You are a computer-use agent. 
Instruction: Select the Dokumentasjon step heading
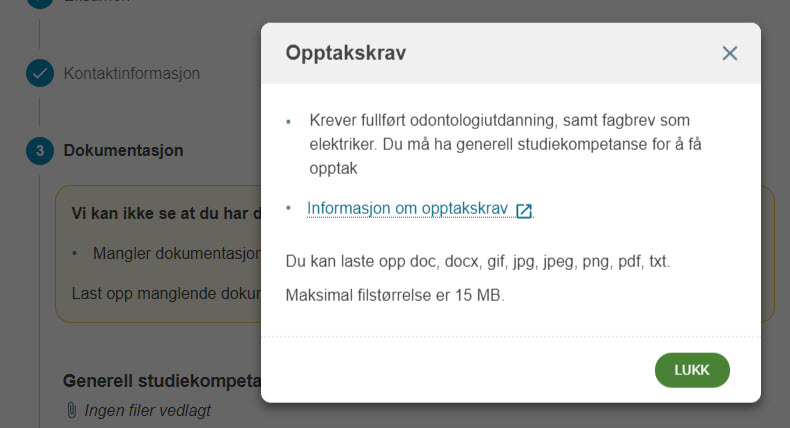point(123,151)
